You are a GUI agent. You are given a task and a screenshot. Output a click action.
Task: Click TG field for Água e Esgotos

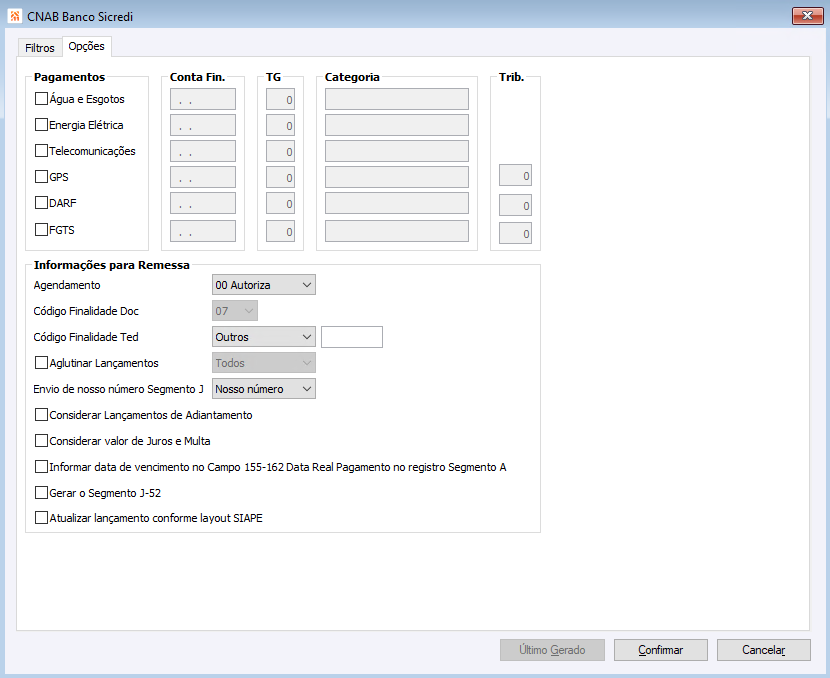pos(280,99)
